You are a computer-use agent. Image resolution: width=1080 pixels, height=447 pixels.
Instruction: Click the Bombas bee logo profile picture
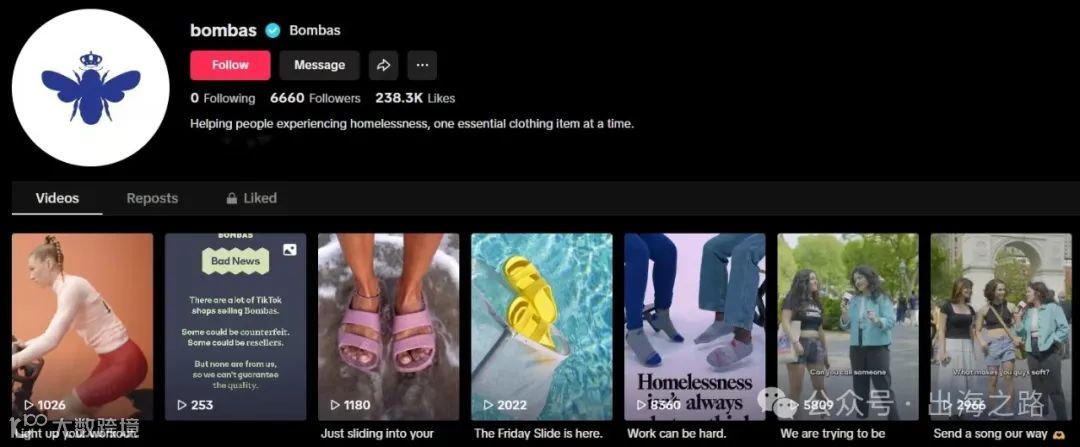click(91, 87)
